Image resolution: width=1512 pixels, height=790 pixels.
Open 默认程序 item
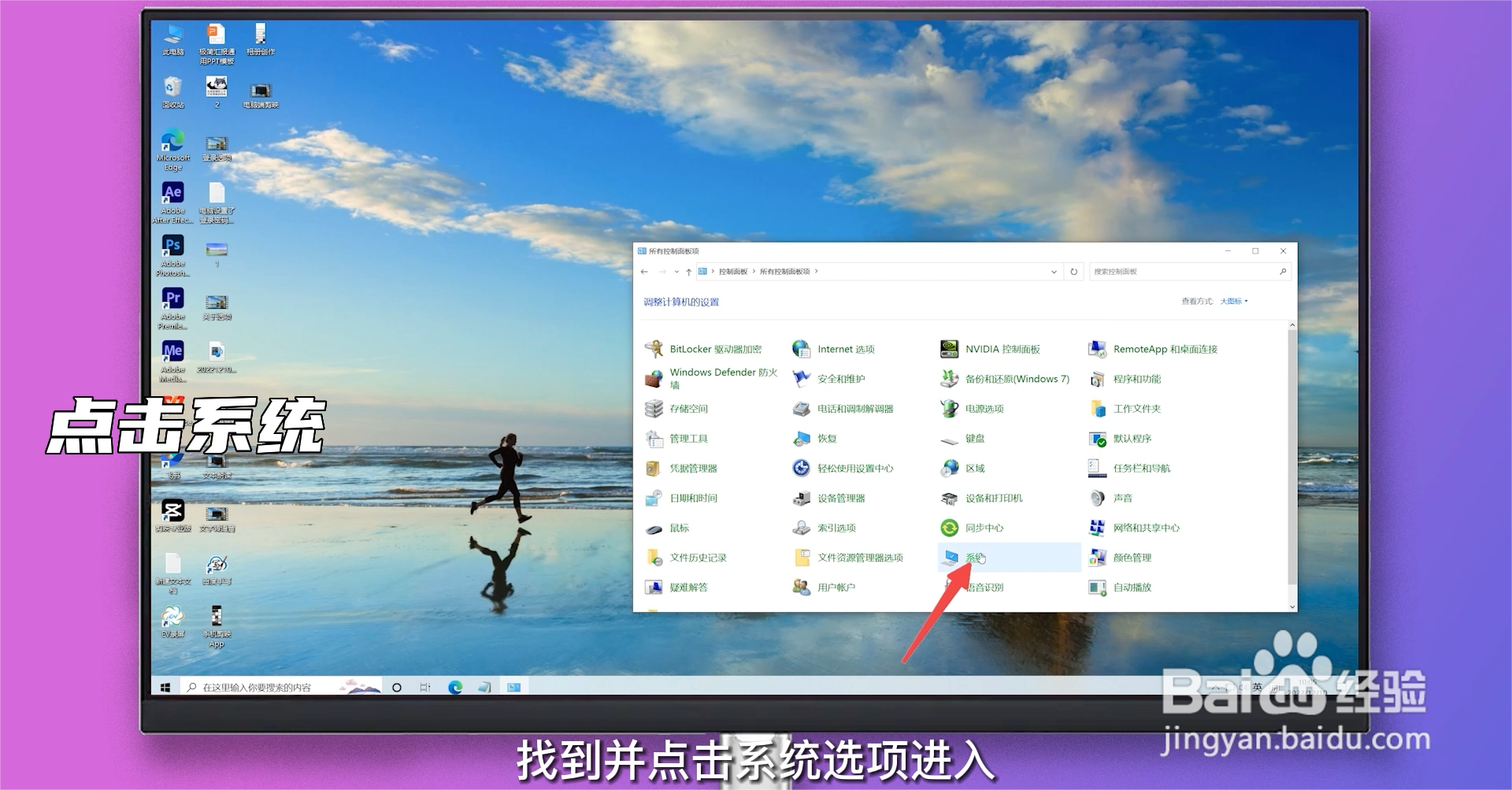click(x=1121, y=439)
